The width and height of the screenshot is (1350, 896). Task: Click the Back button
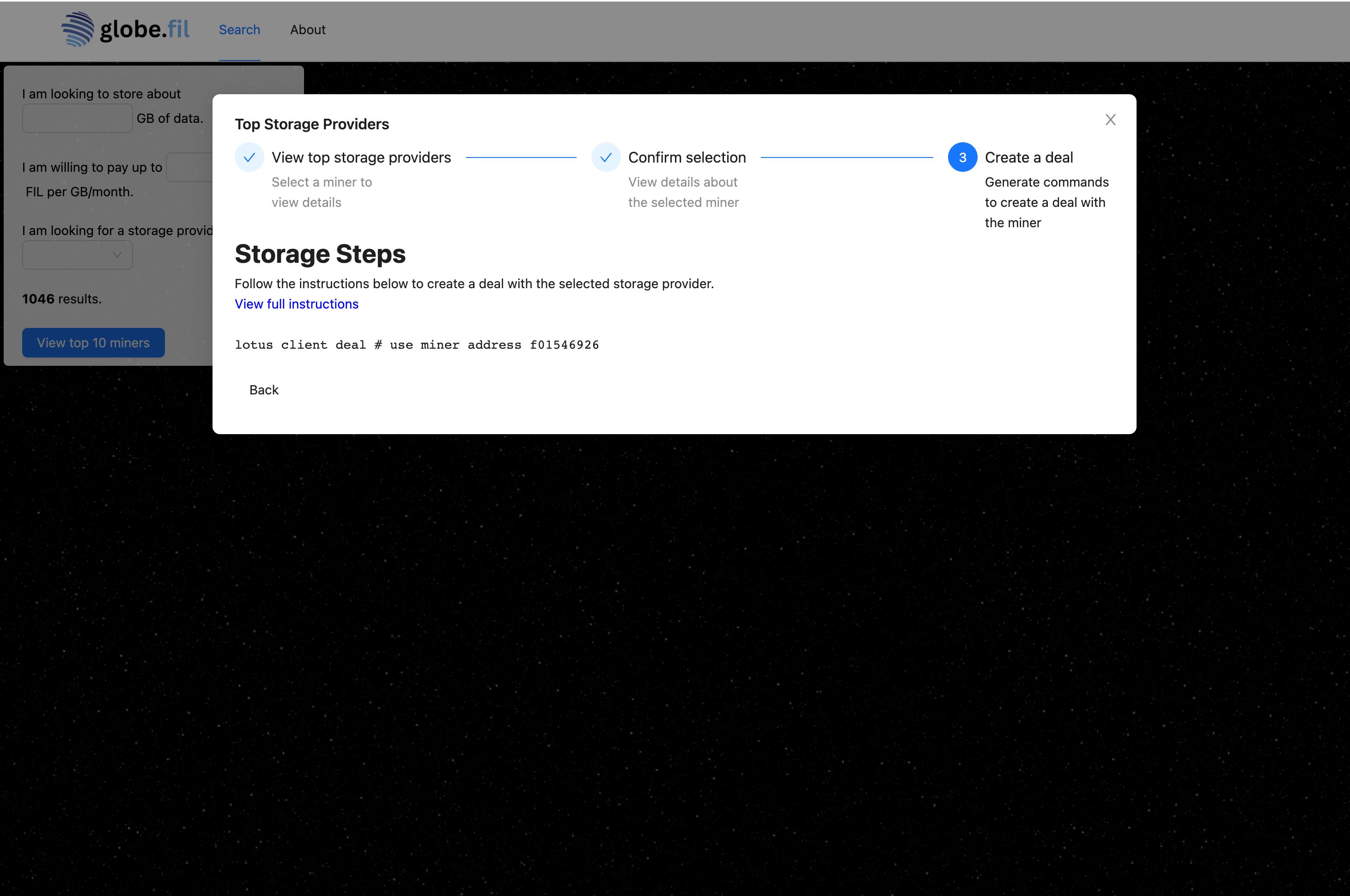pyautogui.click(x=264, y=390)
